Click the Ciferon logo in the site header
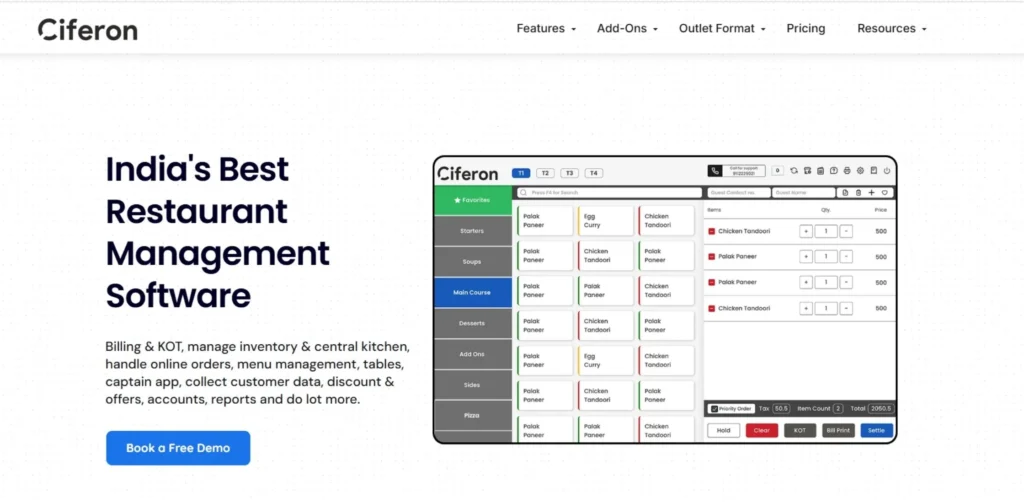This screenshot has height=503, width=1024. [88, 29]
